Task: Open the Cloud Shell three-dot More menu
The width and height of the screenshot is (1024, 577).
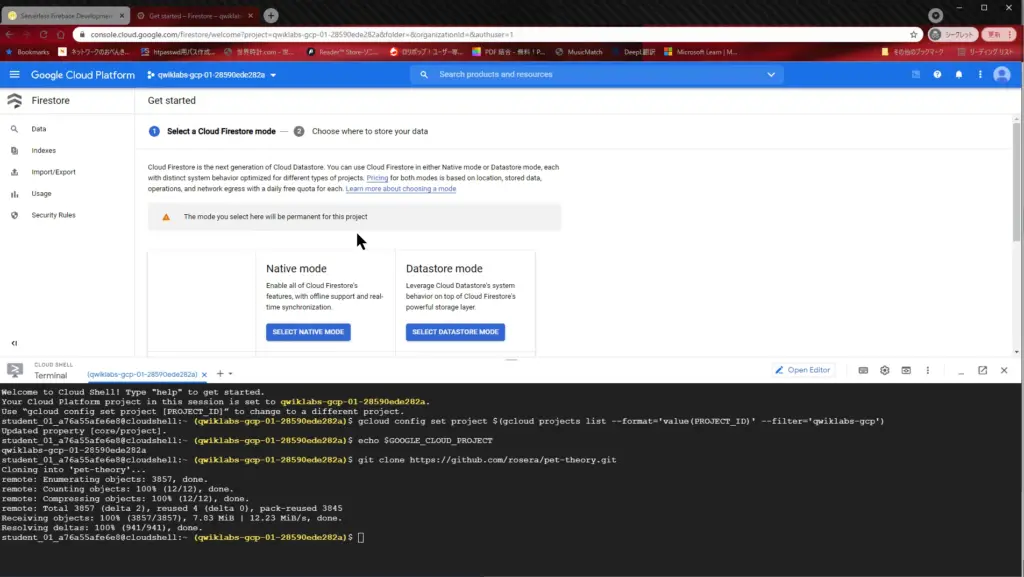Action: (927, 370)
